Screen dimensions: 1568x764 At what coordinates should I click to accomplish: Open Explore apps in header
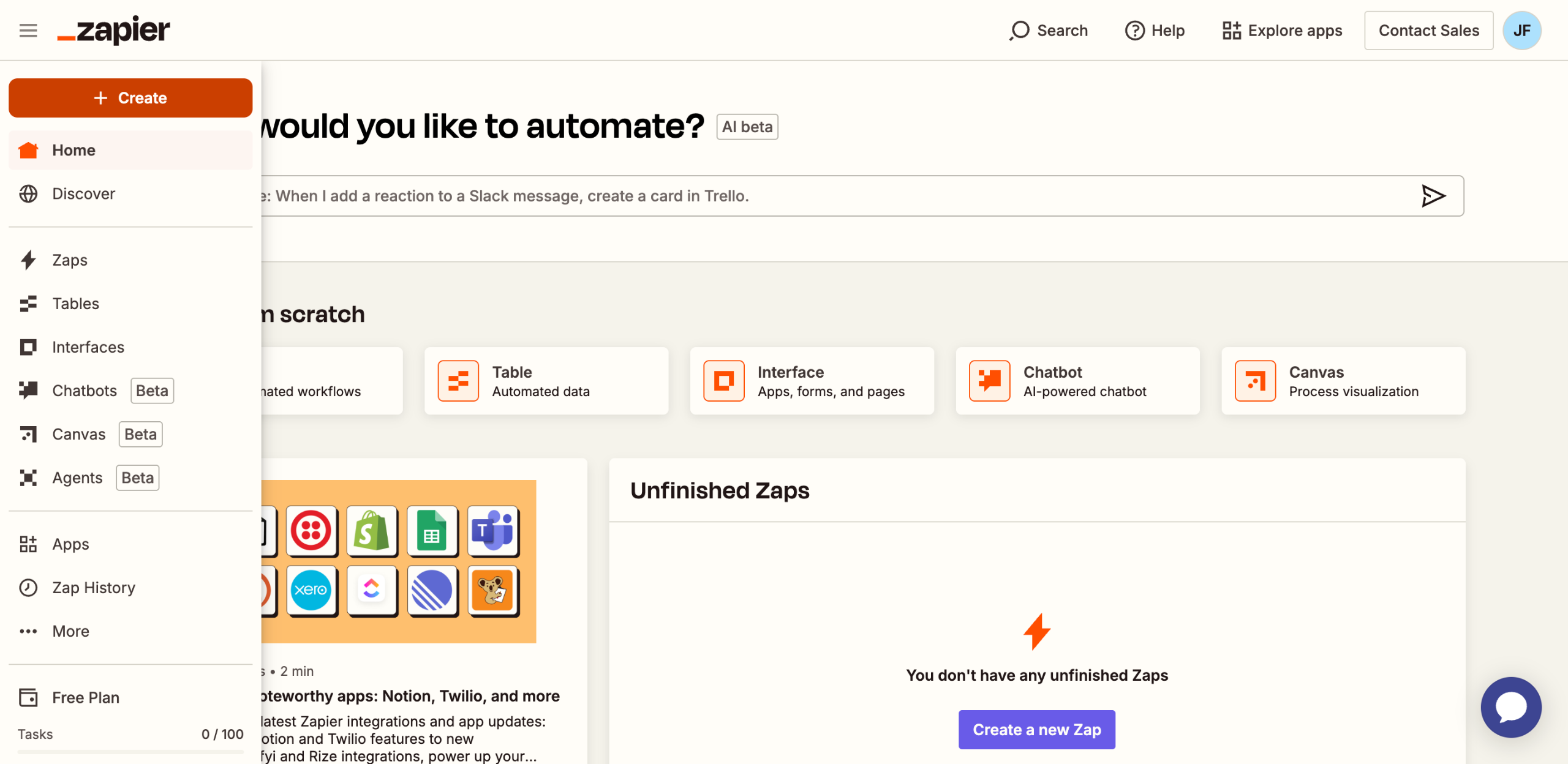pos(1282,30)
